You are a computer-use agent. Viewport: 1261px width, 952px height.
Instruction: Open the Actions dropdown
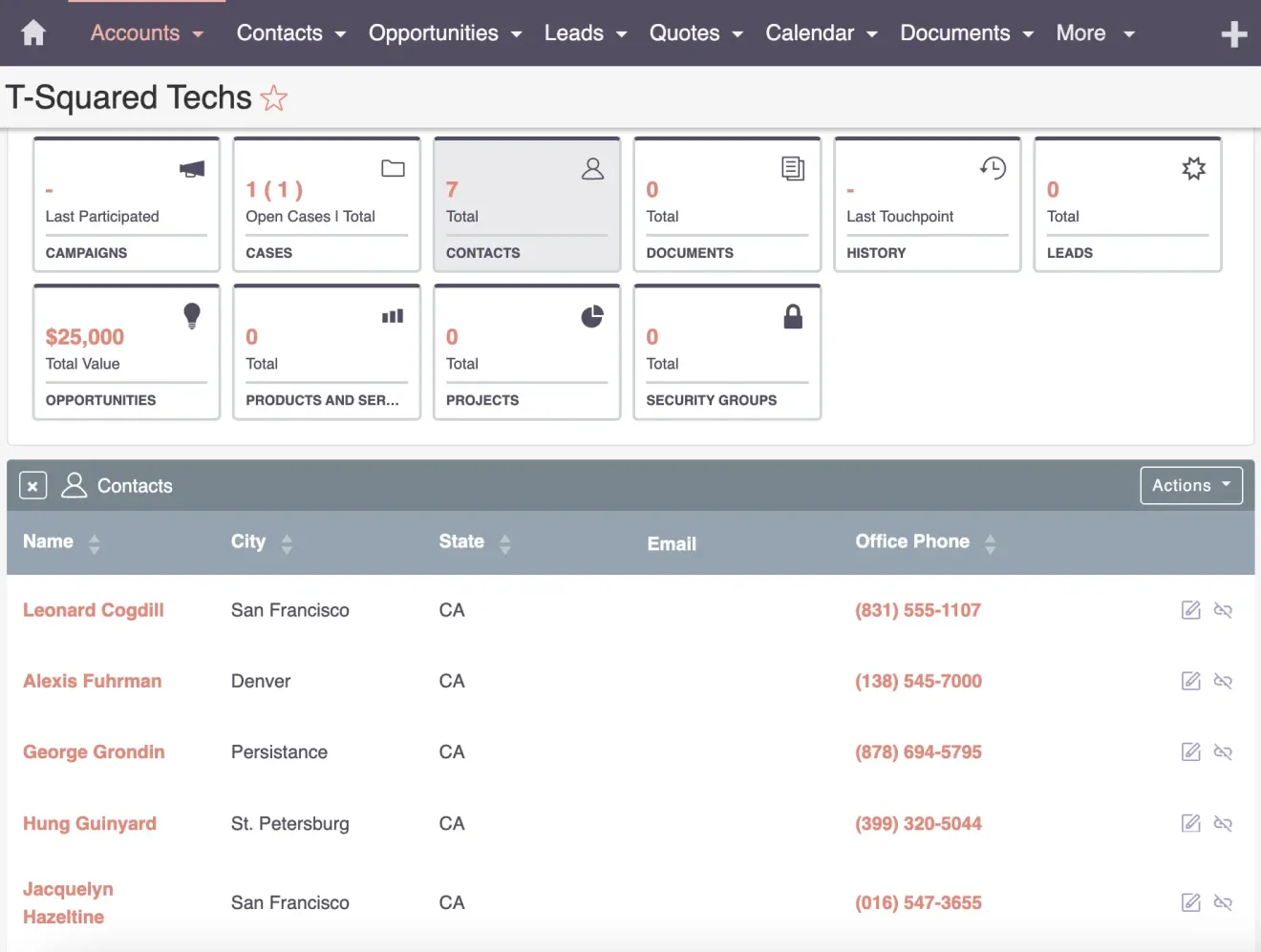click(1190, 485)
